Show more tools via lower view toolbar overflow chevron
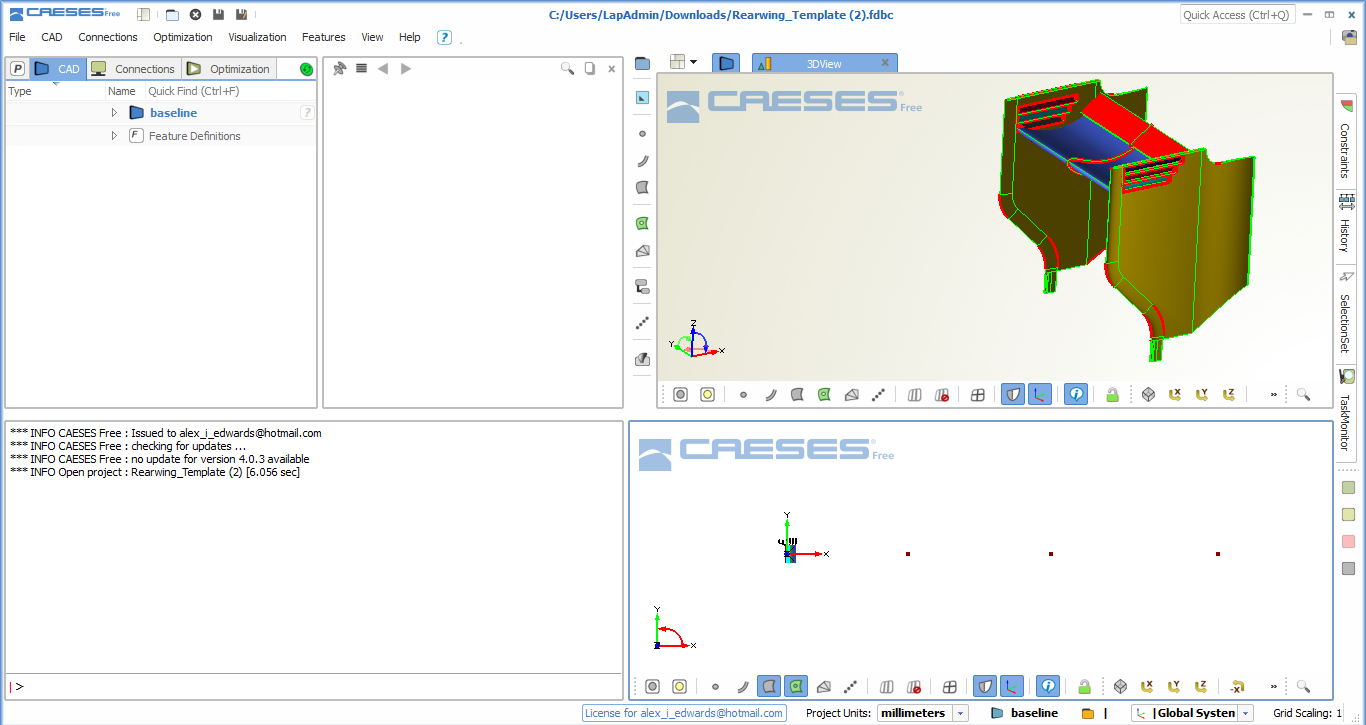The image size is (1366, 725). coord(1274,686)
